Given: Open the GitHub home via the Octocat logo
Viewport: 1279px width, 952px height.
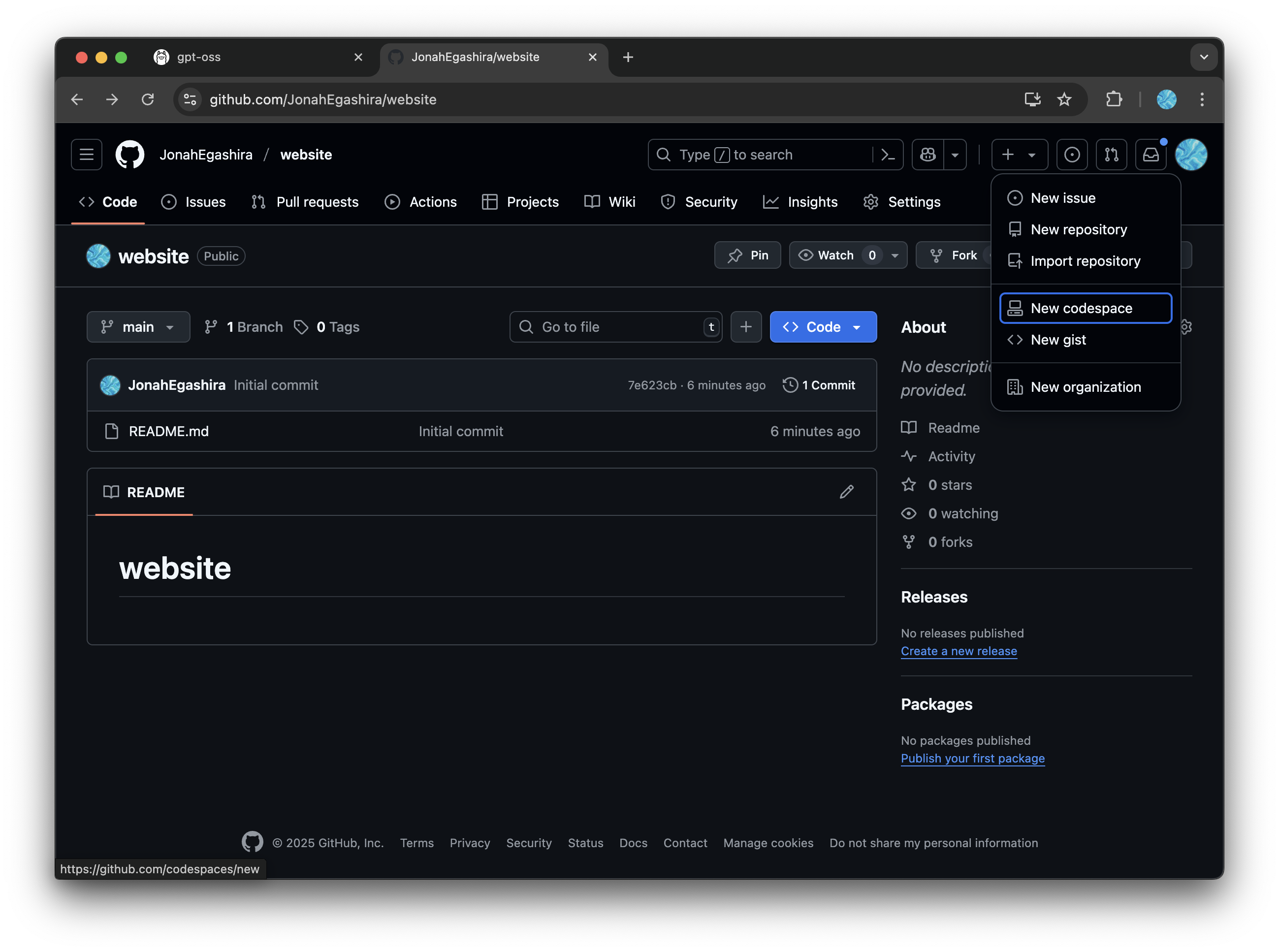Looking at the screenshot, I should [129, 155].
